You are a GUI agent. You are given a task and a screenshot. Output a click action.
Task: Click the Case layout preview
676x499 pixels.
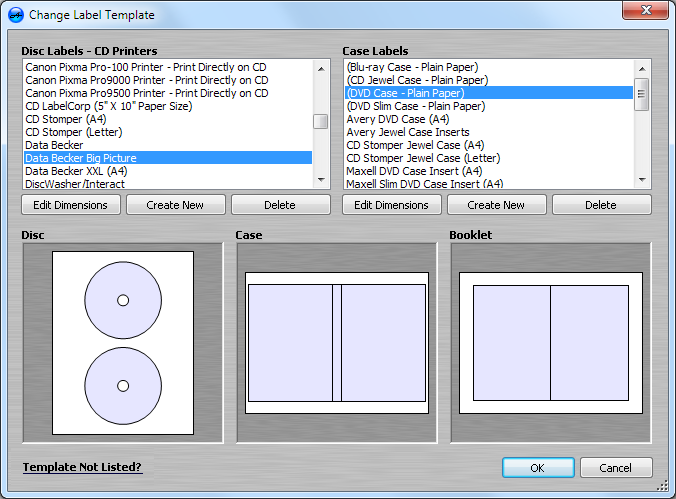pos(337,343)
